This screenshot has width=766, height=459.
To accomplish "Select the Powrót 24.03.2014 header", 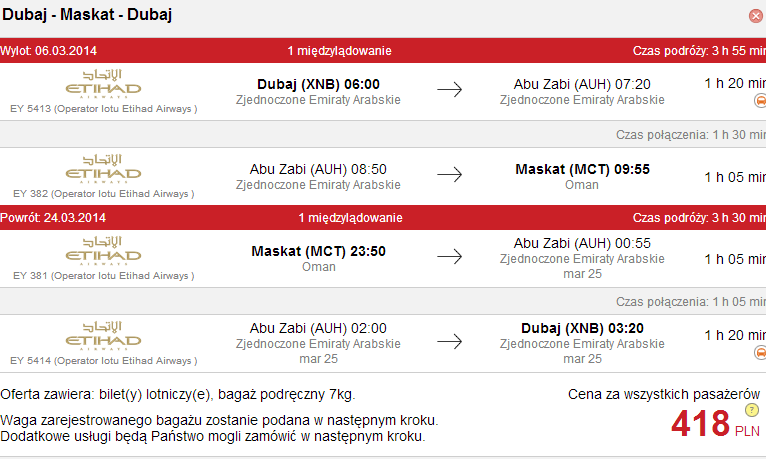I will pos(53,218).
